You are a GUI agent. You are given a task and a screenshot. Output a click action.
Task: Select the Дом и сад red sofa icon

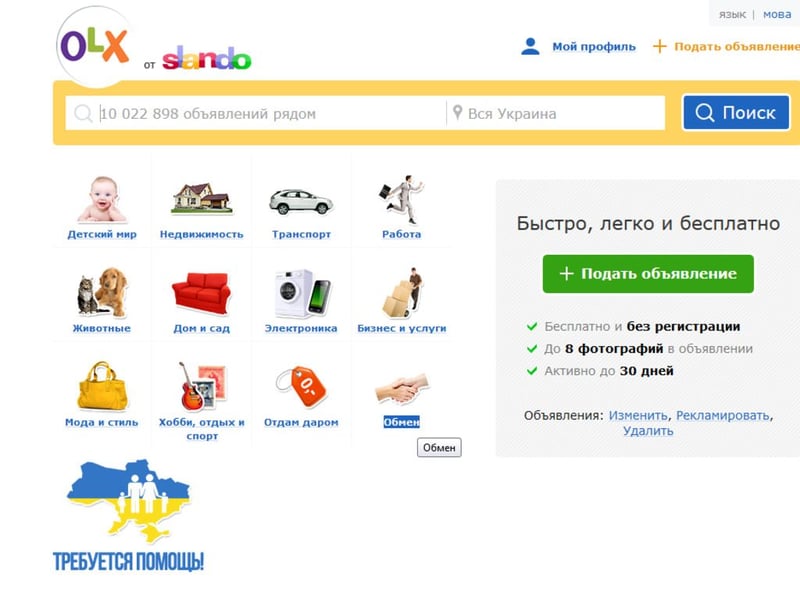(202, 294)
